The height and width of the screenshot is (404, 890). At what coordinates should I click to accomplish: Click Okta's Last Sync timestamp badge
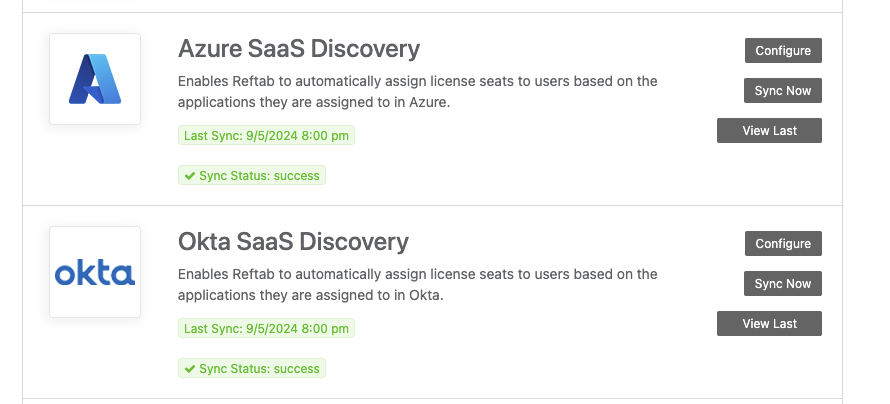pyautogui.click(x=266, y=328)
